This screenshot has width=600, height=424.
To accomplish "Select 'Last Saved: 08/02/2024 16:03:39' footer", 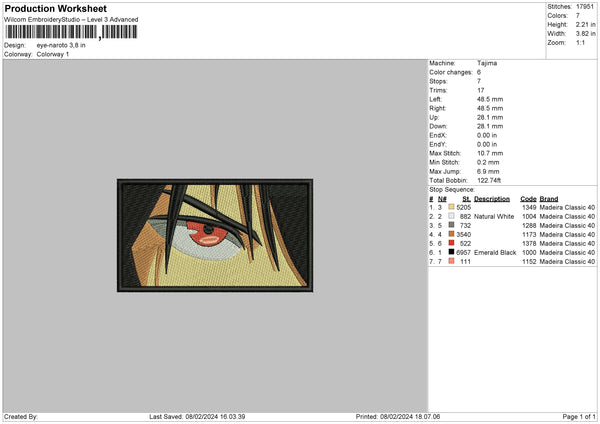I will point(197,416).
